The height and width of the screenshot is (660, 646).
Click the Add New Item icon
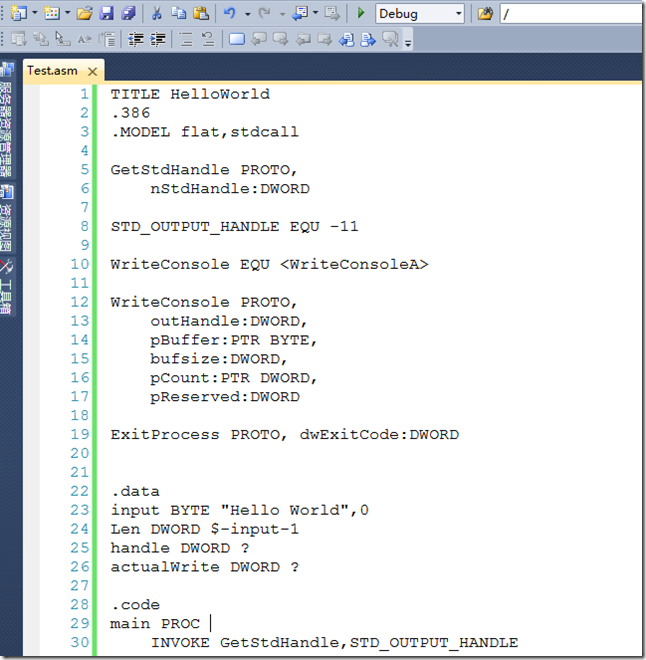tap(52, 13)
